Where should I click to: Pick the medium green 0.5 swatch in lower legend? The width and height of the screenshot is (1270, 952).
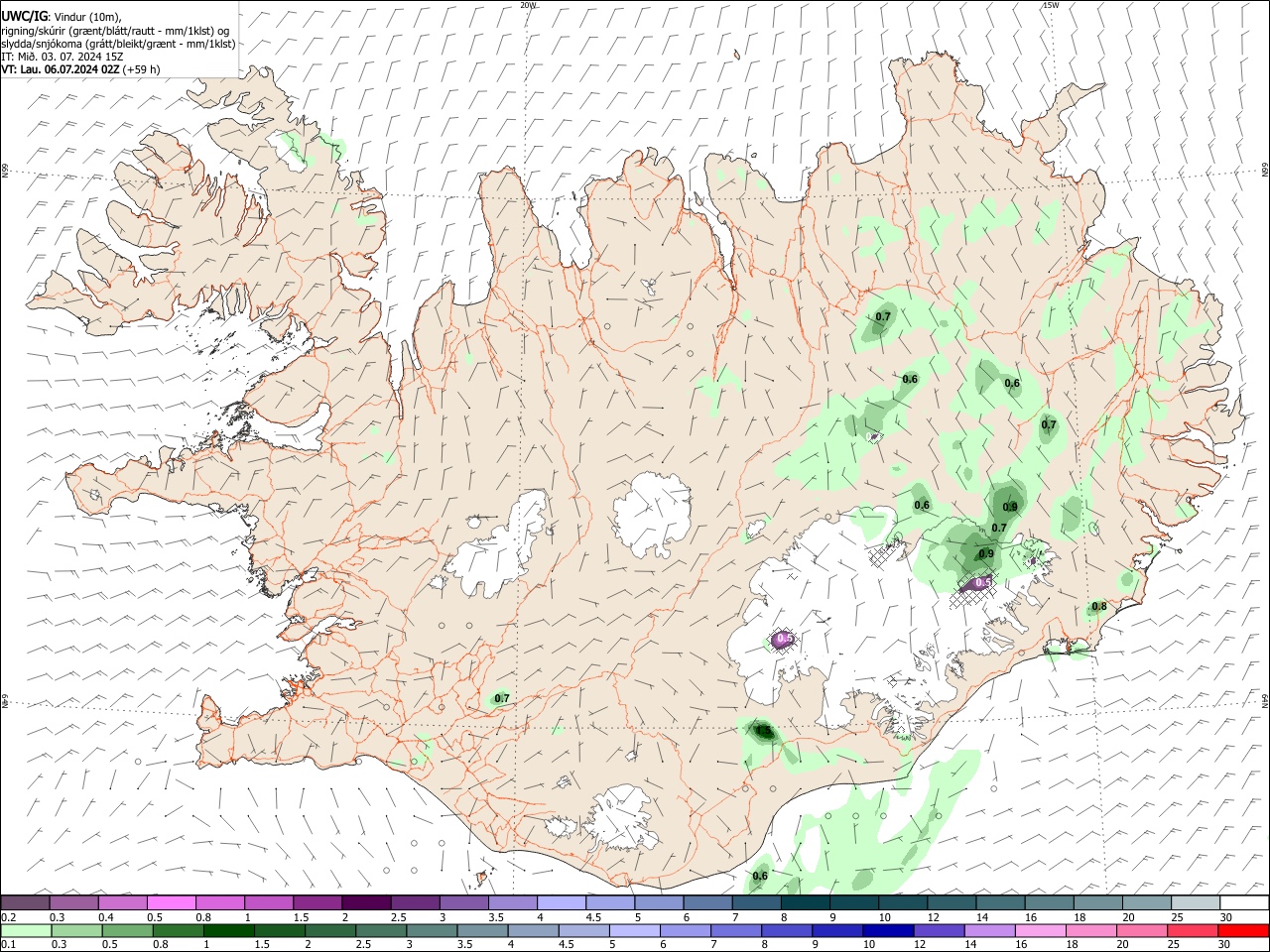click(127, 931)
